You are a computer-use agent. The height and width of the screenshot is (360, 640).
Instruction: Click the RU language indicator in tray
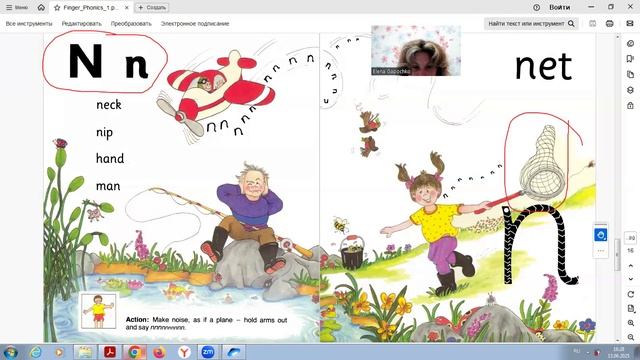[x=576, y=351]
